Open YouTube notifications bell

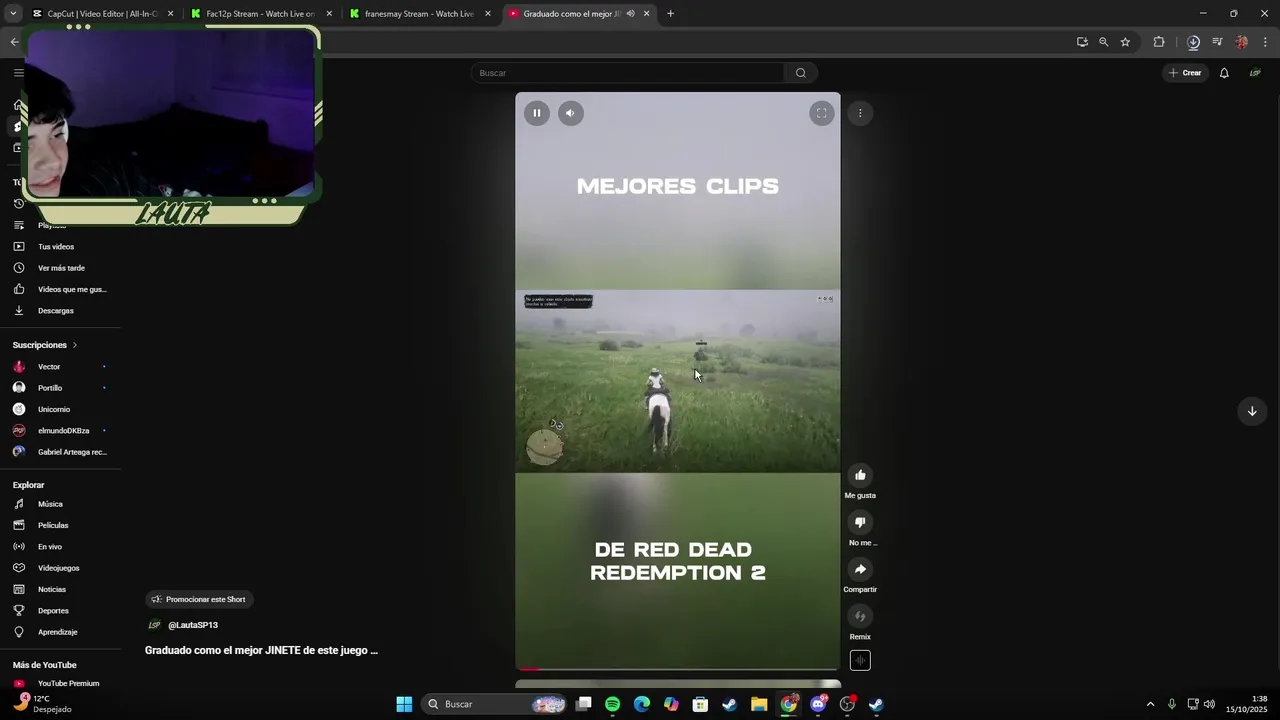coord(1224,73)
